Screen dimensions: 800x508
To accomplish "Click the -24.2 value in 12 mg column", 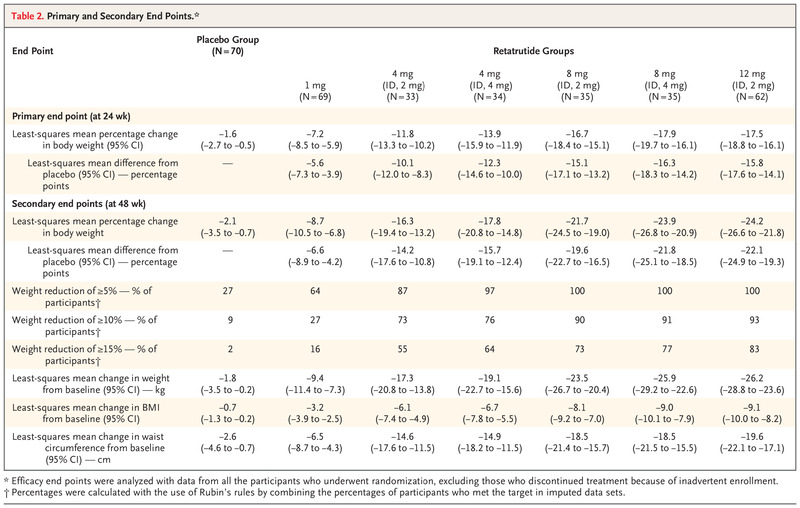I will pyautogui.click(x=752, y=221).
